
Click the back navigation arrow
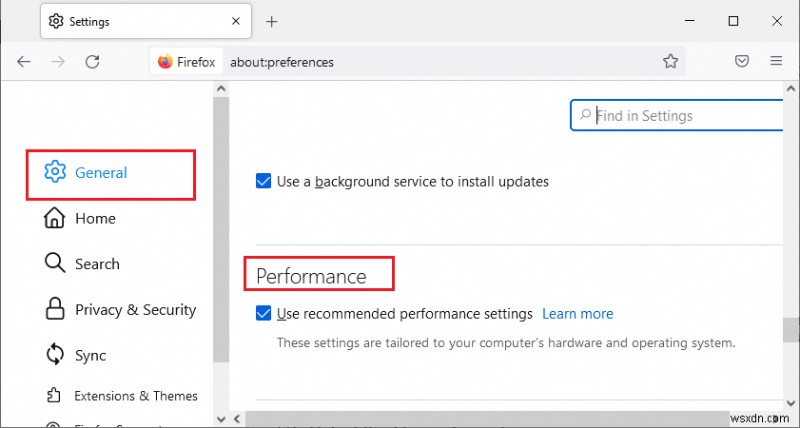point(24,62)
